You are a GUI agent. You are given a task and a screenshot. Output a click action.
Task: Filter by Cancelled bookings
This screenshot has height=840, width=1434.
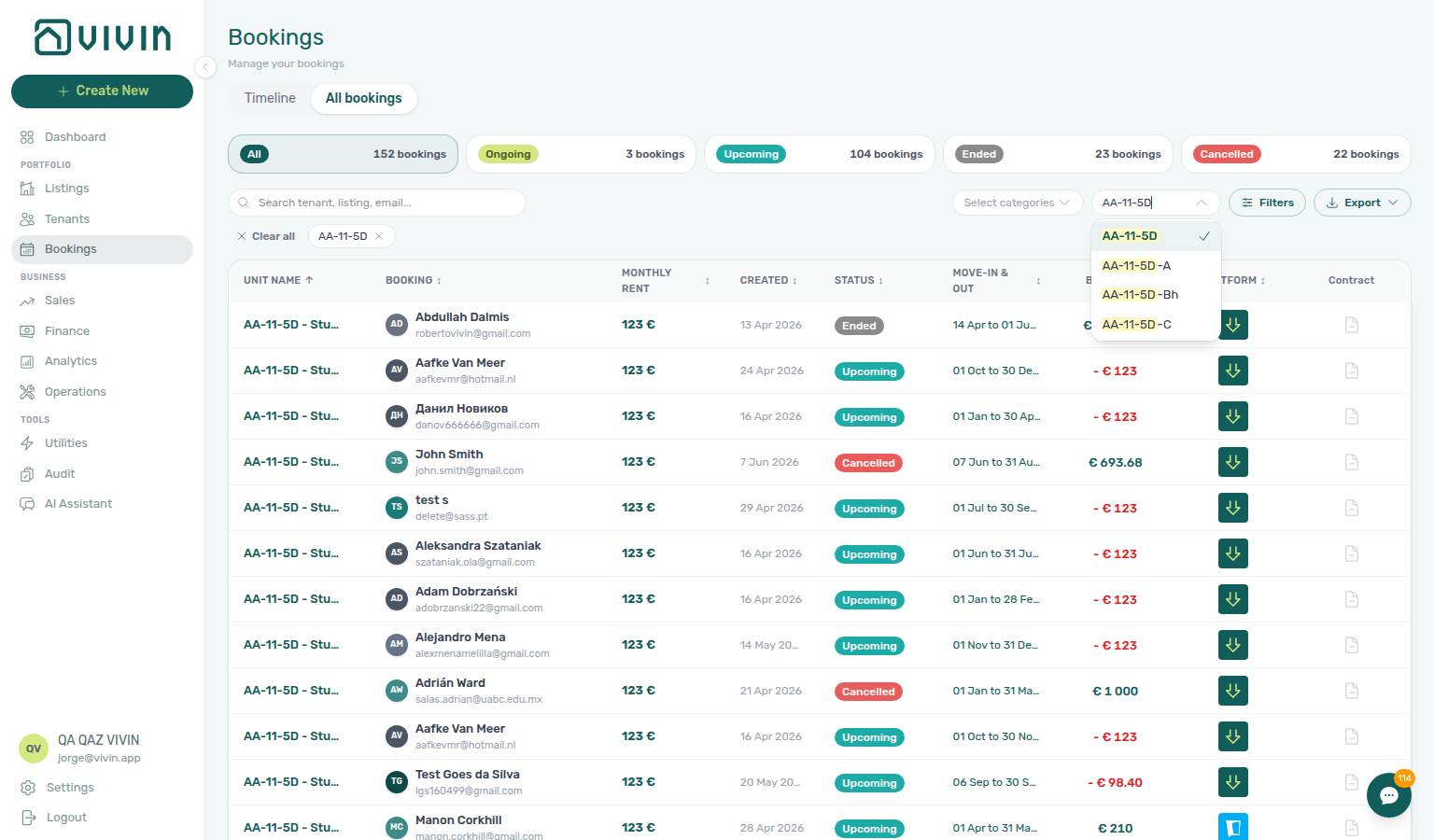pos(1296,154)
